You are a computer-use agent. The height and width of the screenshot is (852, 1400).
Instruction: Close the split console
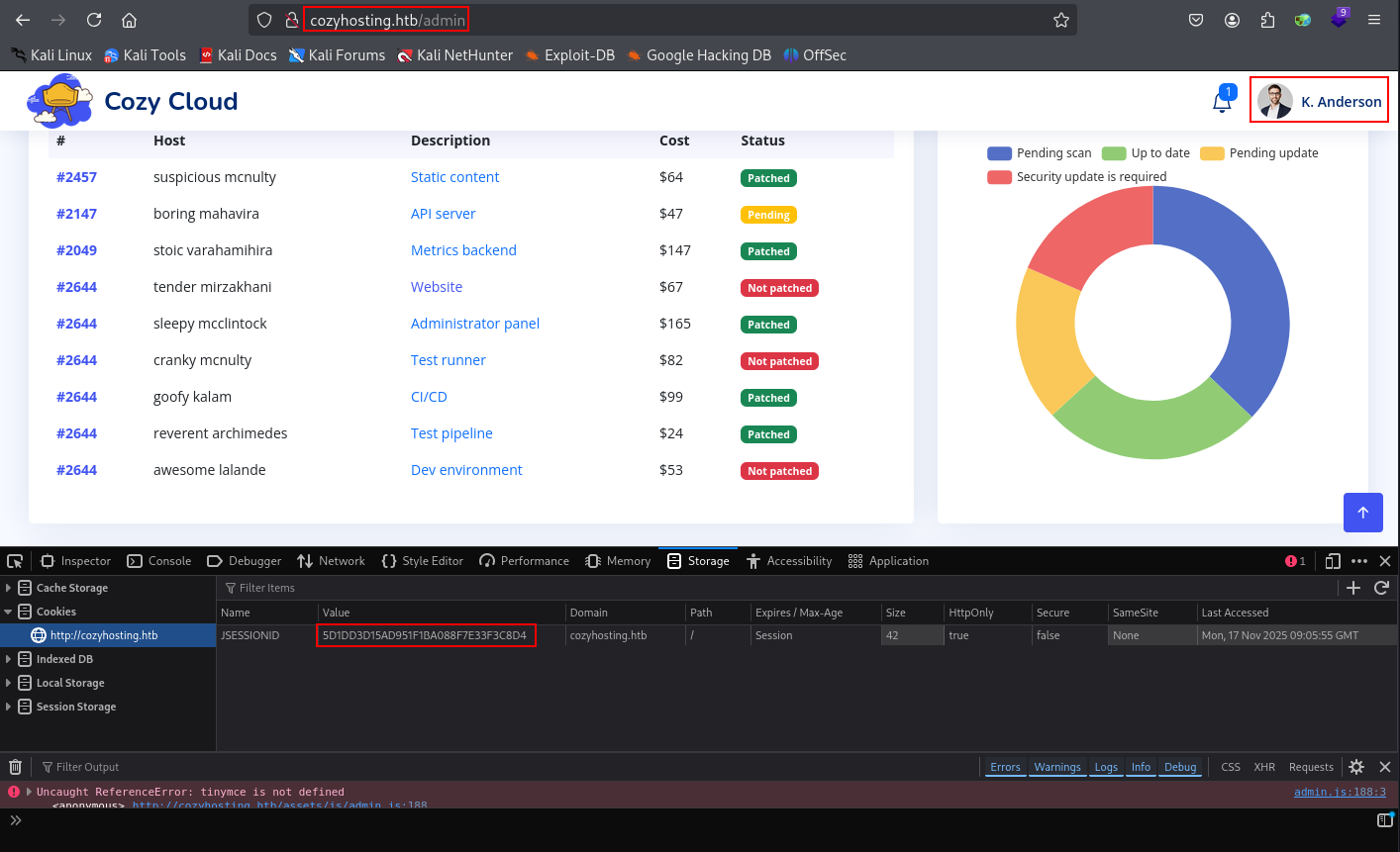click(1385, 767)
